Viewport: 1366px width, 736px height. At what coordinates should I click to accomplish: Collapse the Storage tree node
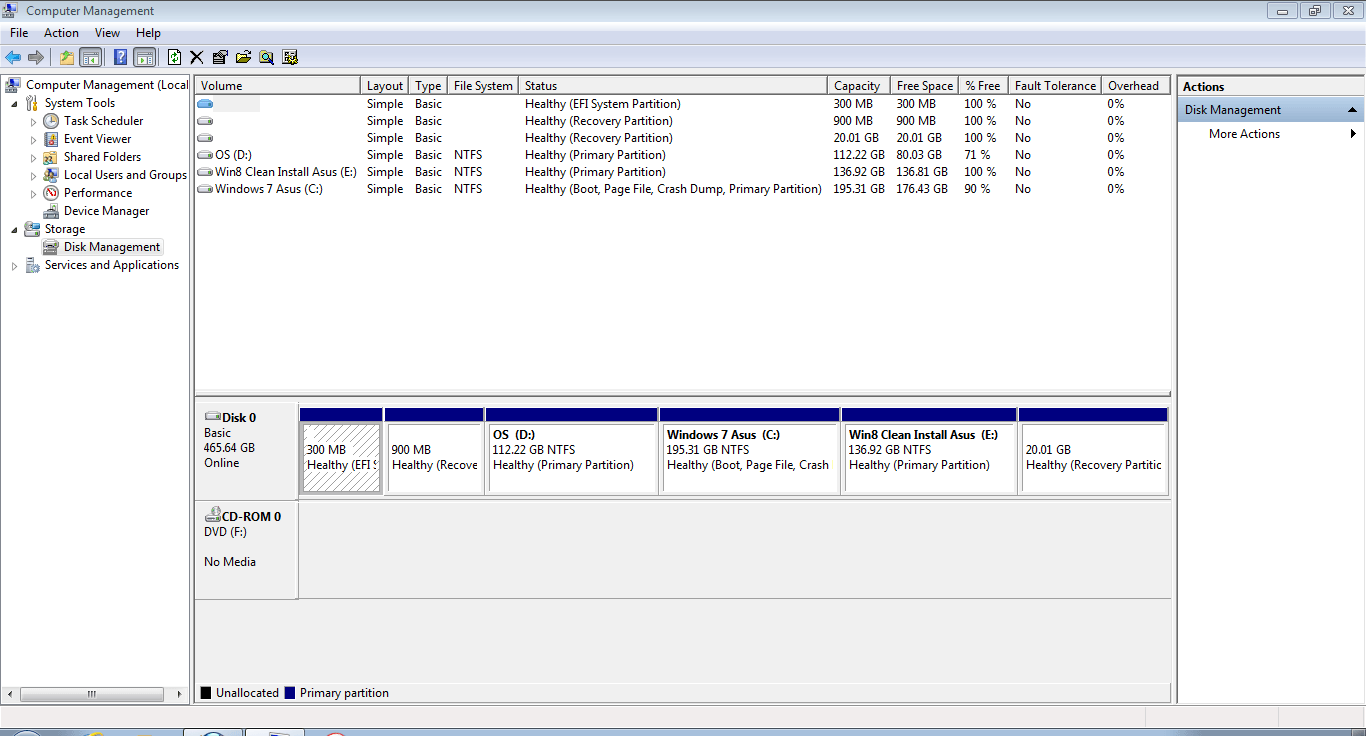14,229
